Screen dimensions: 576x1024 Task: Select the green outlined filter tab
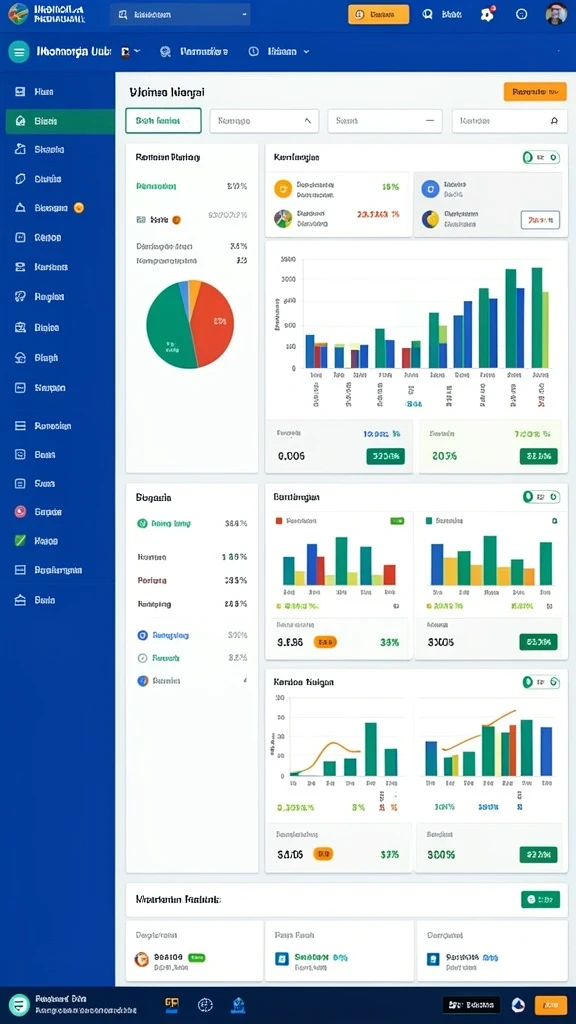163,121
